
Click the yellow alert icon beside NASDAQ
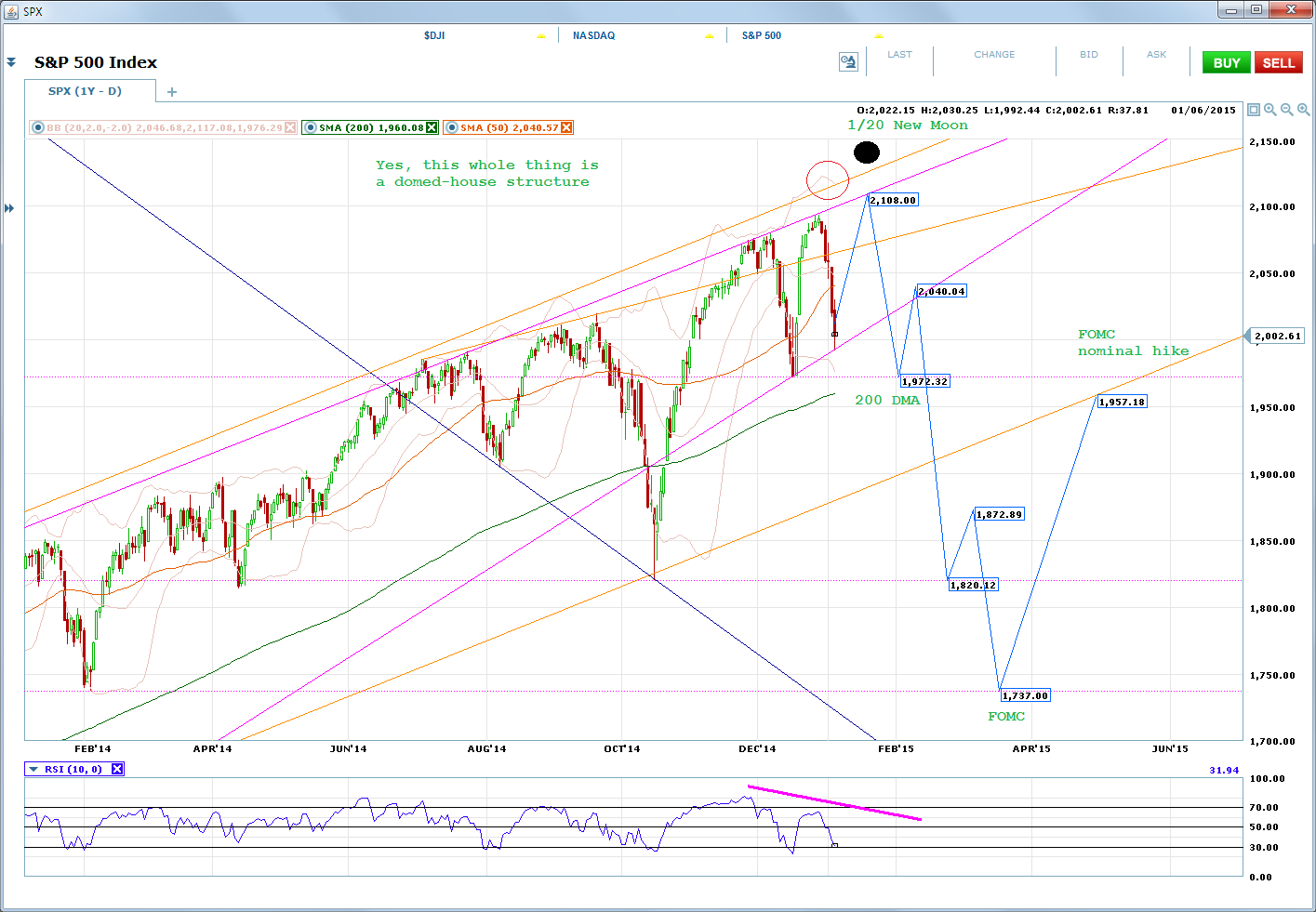click(710, 36)
